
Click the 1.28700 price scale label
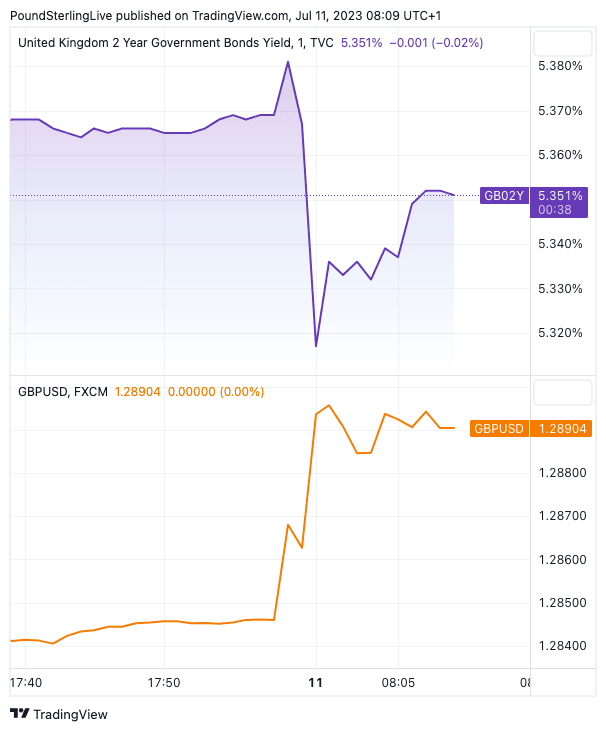click(560, 515)
